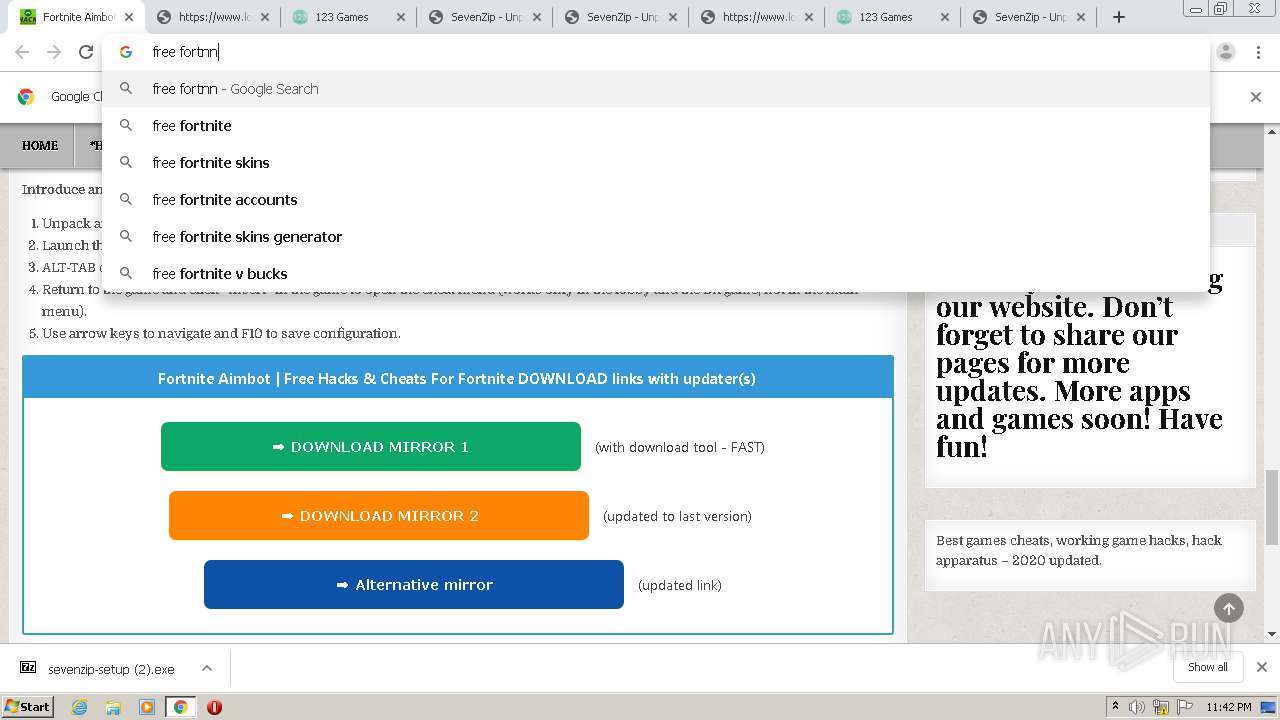Viewport: 1280px width, 720px height.
Task: Click the orange DOWNLOAD MIRROR 2 button
Action: click(x=379, y=516)
